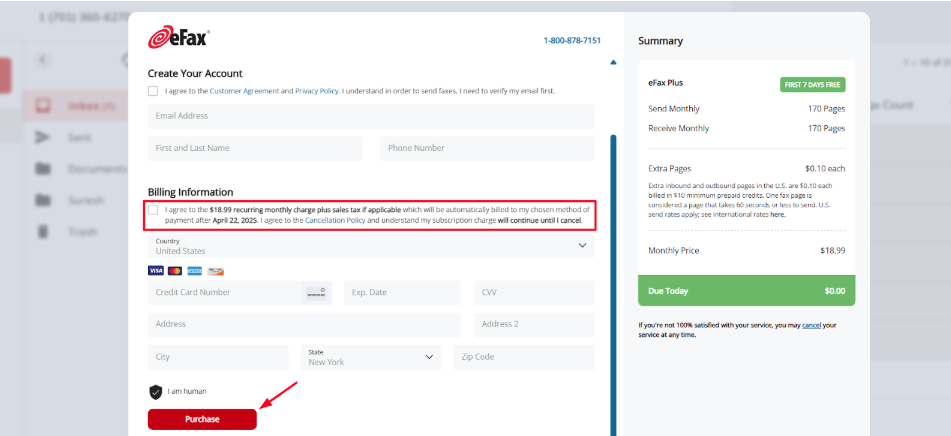Open the Customer Agreement link
951x436 pixels.
pos(244,91)
